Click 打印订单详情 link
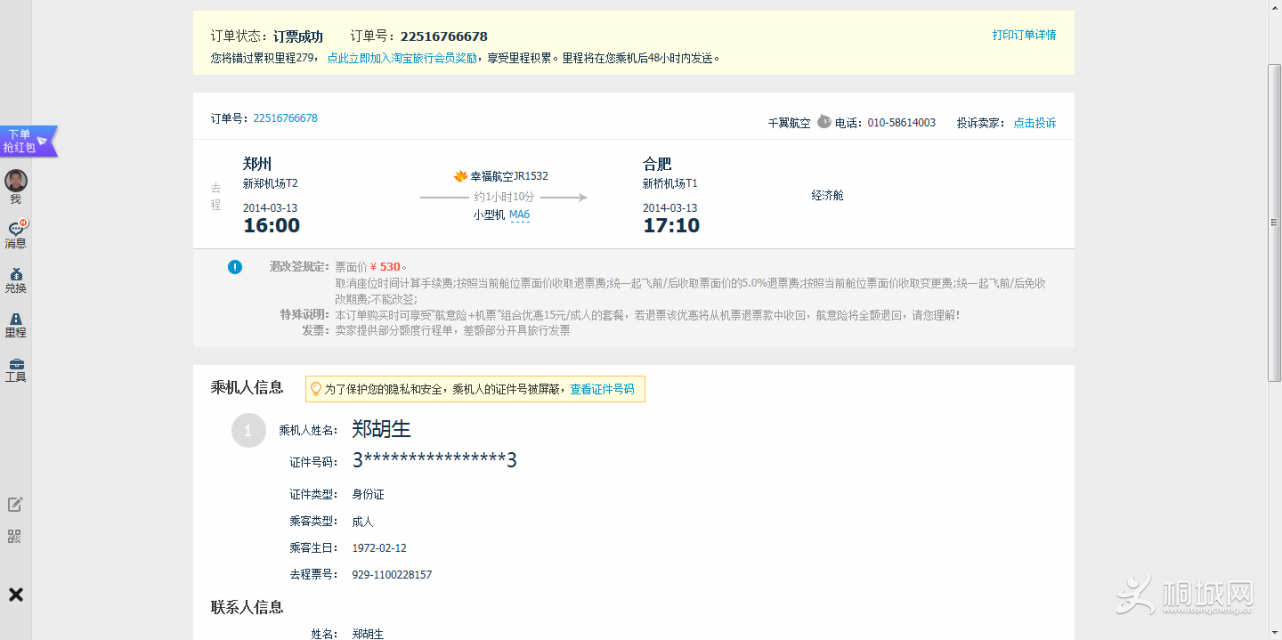This screenshot has width=1282, height=640. pos(1023,35)
